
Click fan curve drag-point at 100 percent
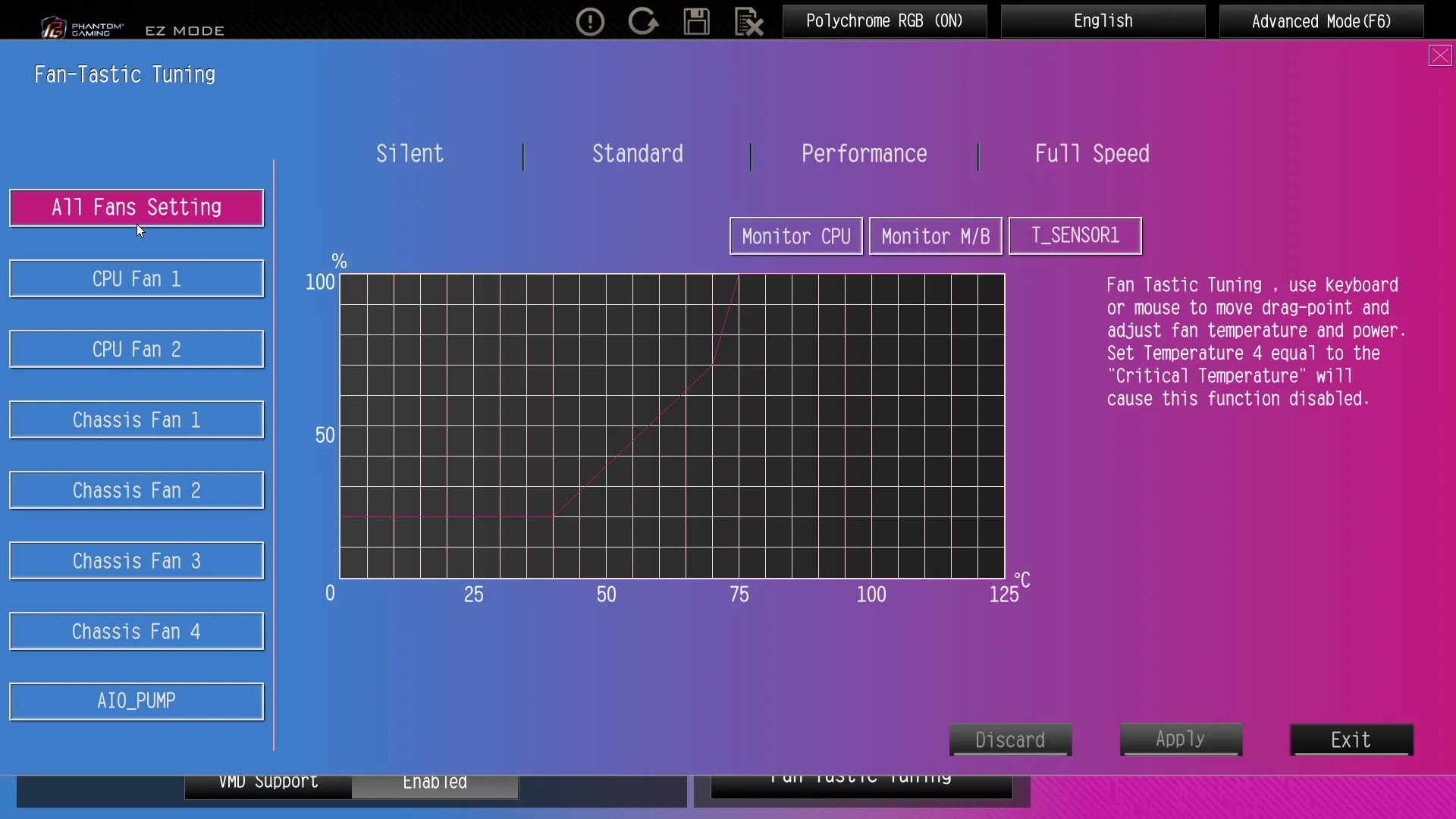[x=739, y=275]
